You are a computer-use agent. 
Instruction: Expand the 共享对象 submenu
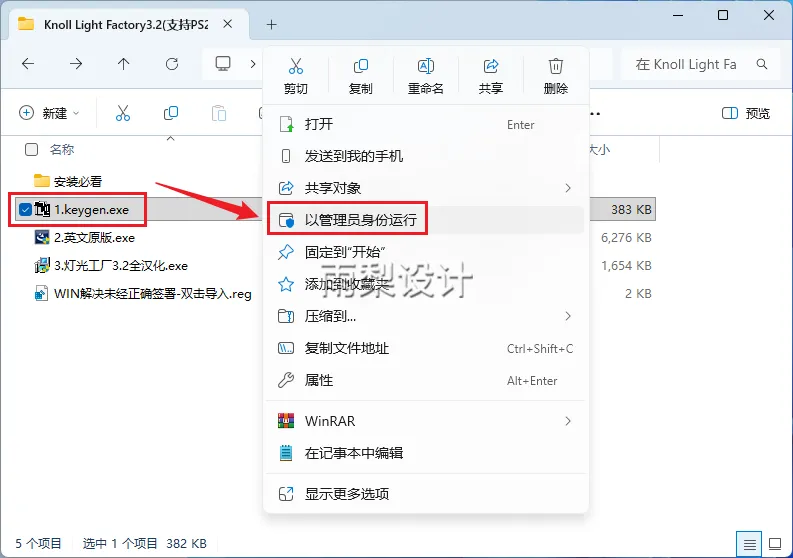coord(567,188)
